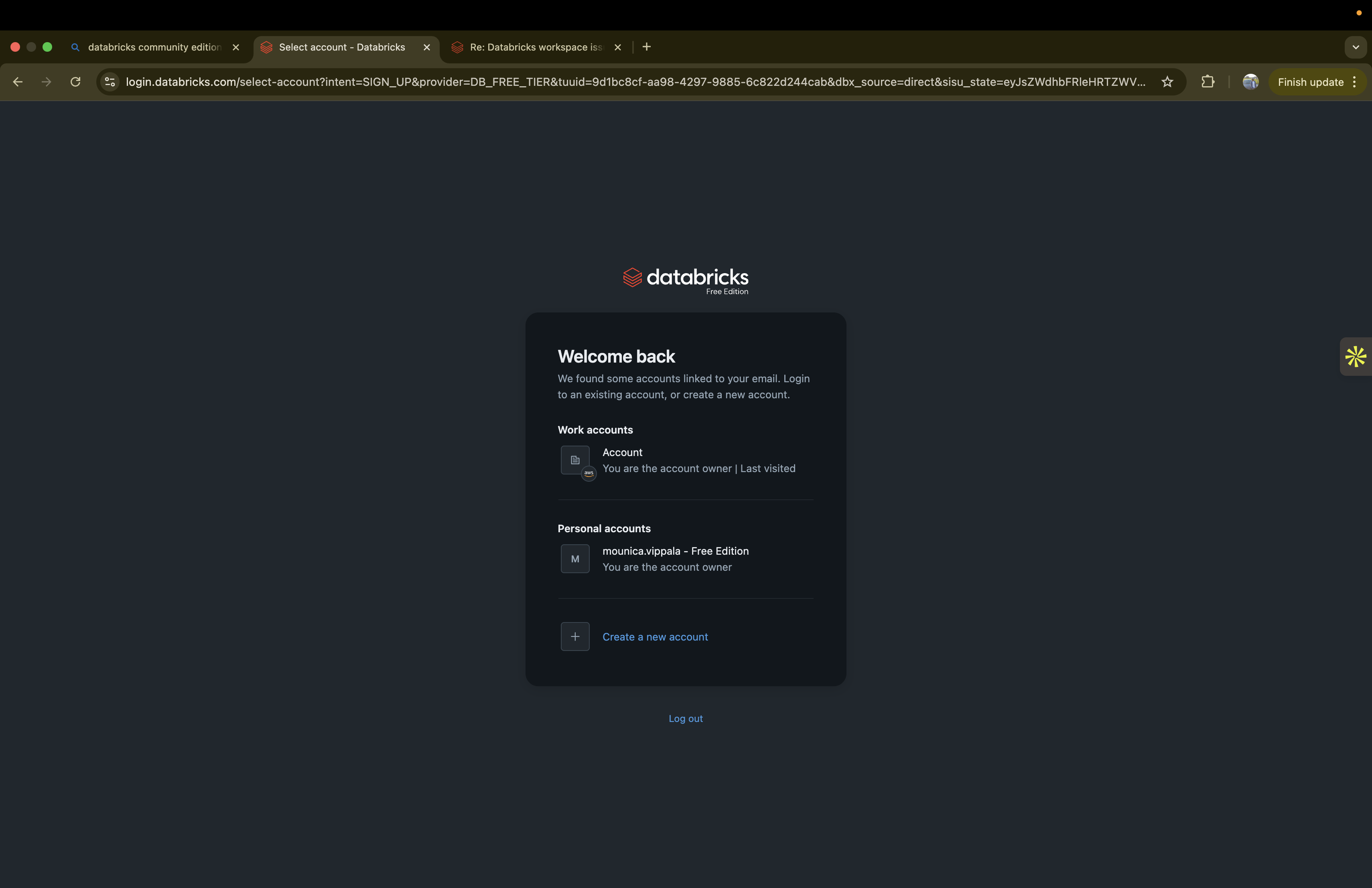Go back to previous page

click(x=18, y=82)
